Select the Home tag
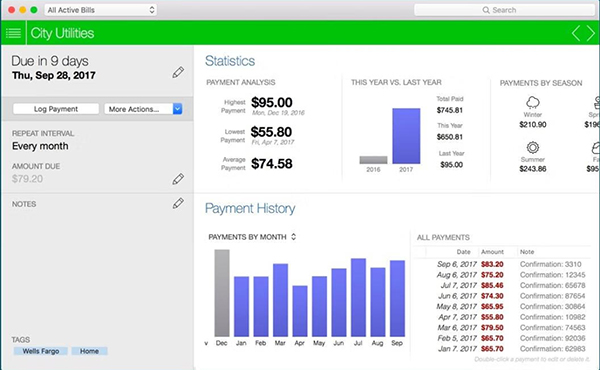The image size is (600, 370). pos(89,351)
